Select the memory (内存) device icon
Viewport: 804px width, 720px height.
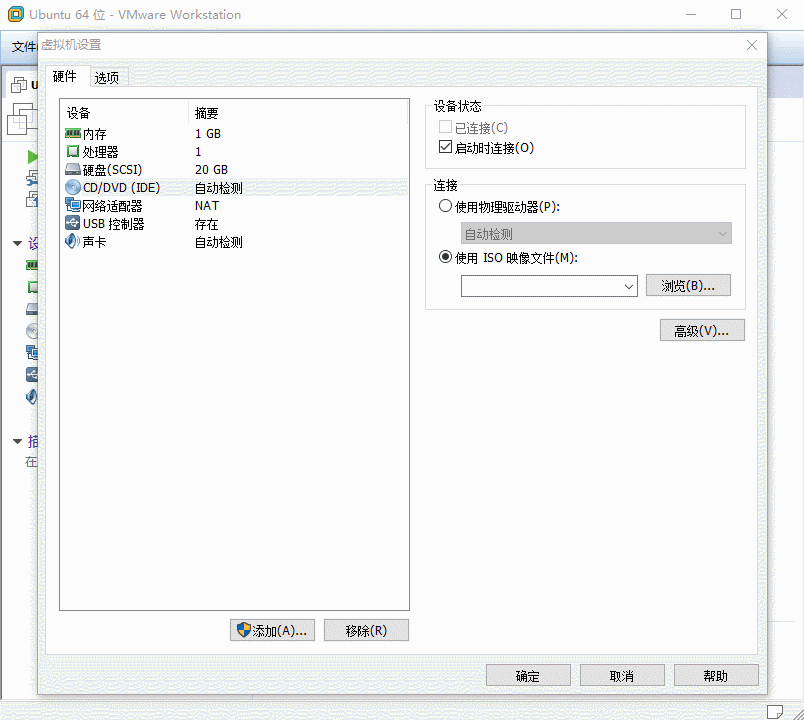click(x=72, y=133)
